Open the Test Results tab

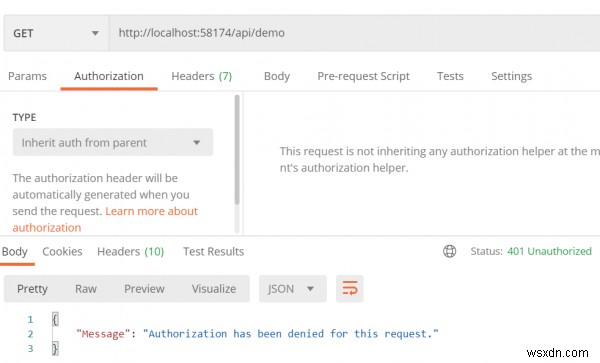click(x=213, y=251)
